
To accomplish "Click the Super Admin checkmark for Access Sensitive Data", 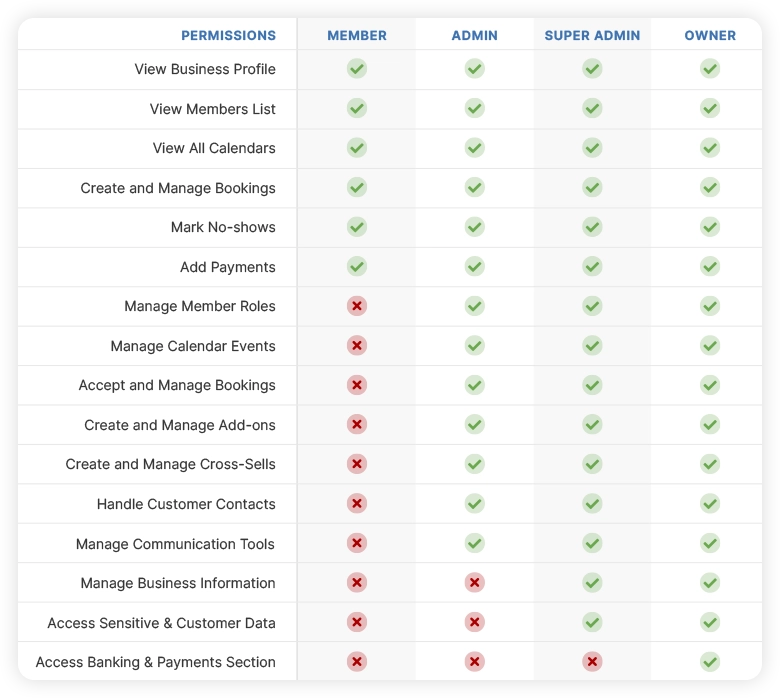I will coord(592,622).
